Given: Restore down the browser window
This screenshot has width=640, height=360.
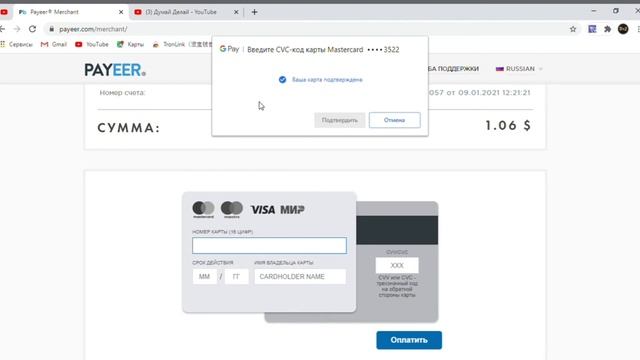Looking at the screenshot, I should 616,11.
